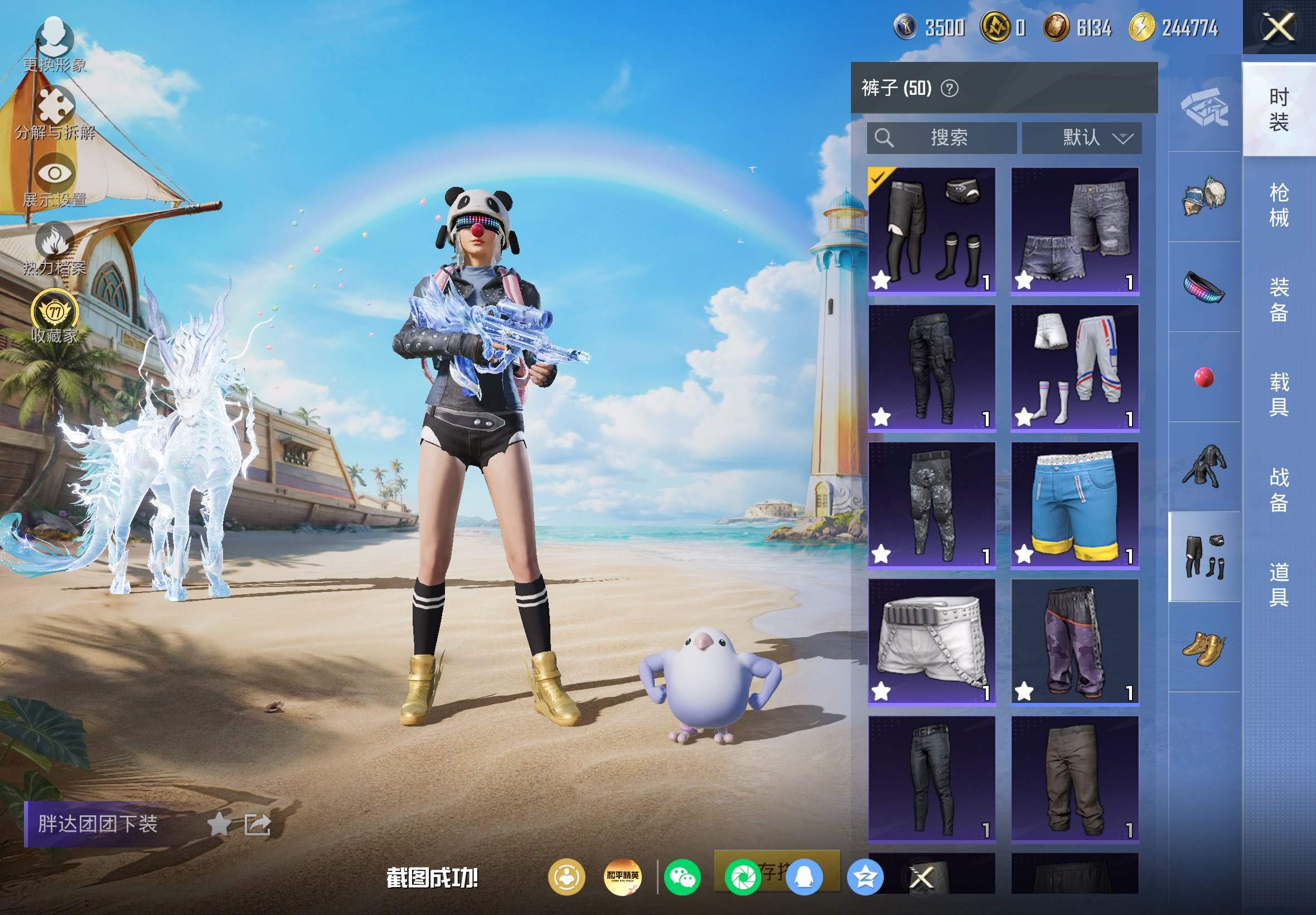
Task: Select the red clown nose swatch icon
Action: (x=1204, y=377)
